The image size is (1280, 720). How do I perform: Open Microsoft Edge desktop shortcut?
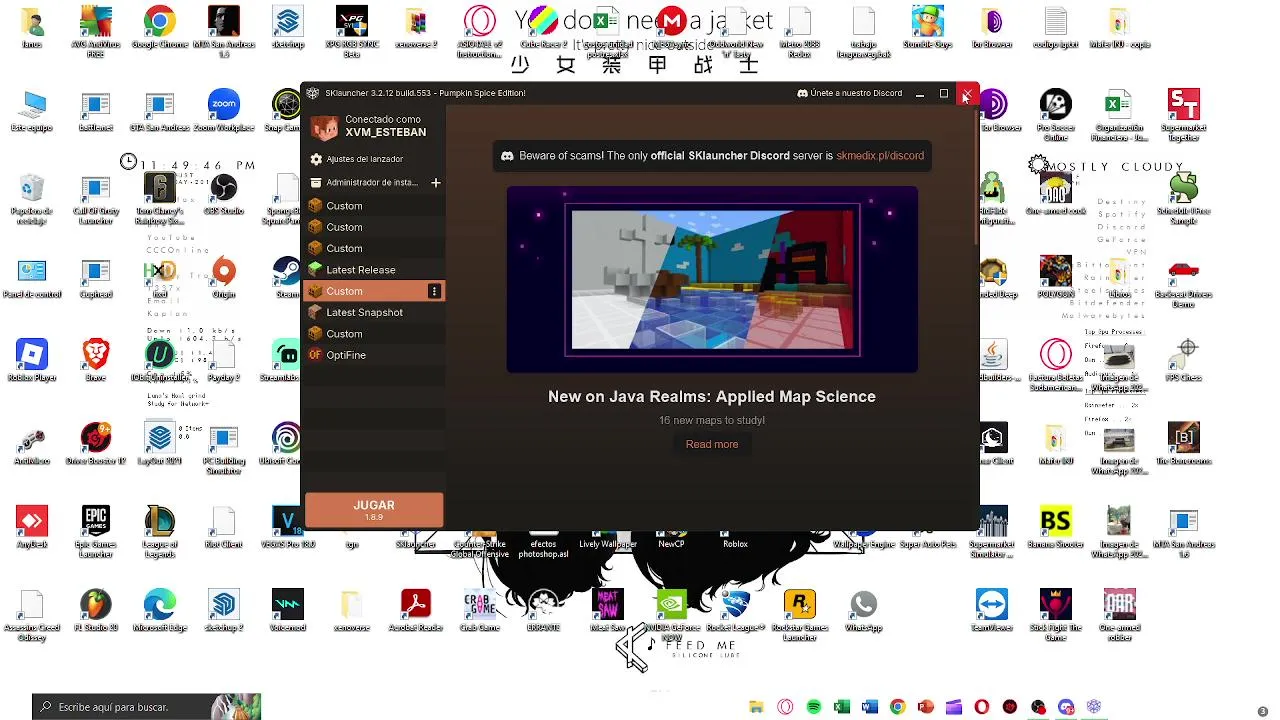click(160, 611)
